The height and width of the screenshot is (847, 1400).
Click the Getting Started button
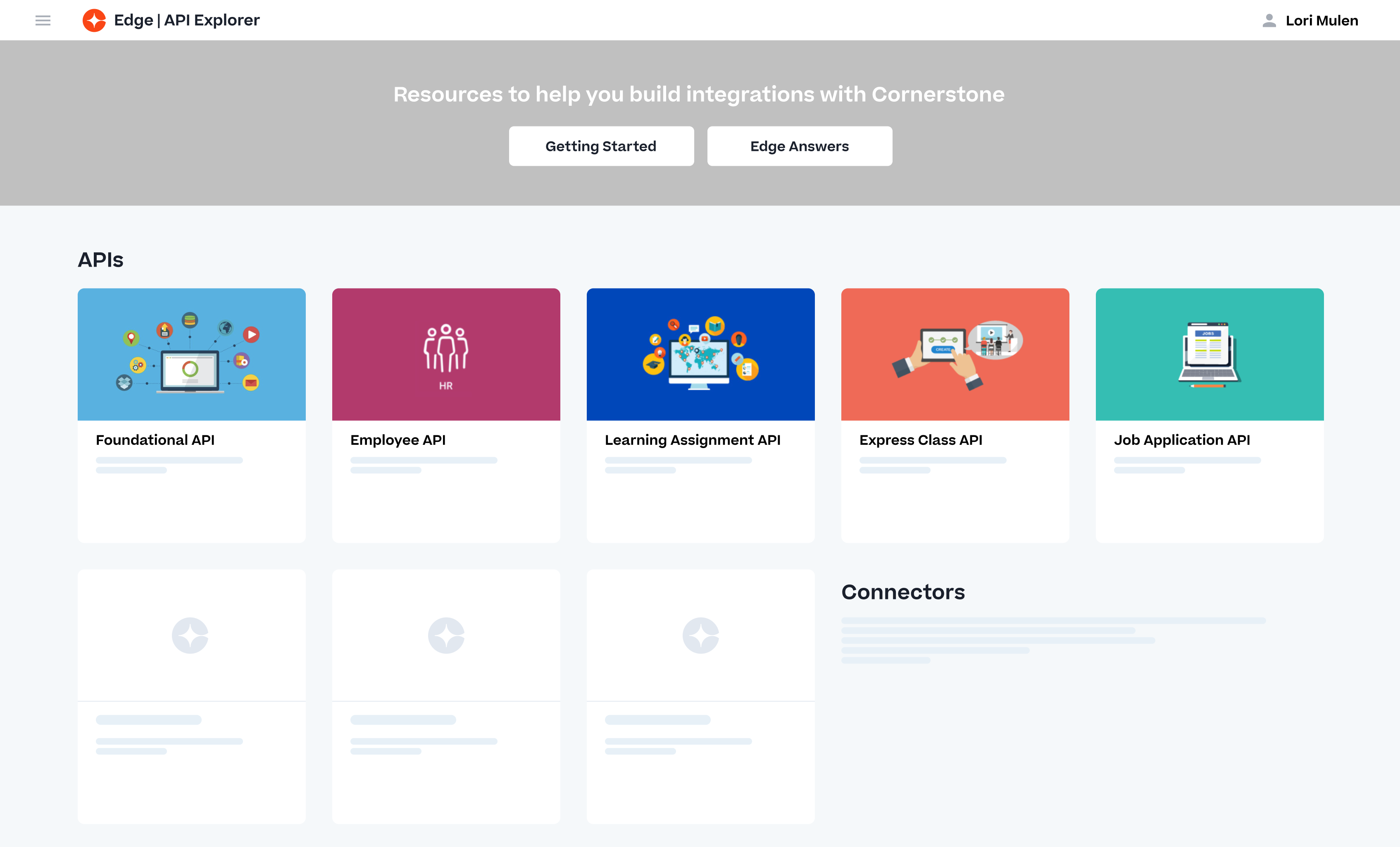point(601,146)
